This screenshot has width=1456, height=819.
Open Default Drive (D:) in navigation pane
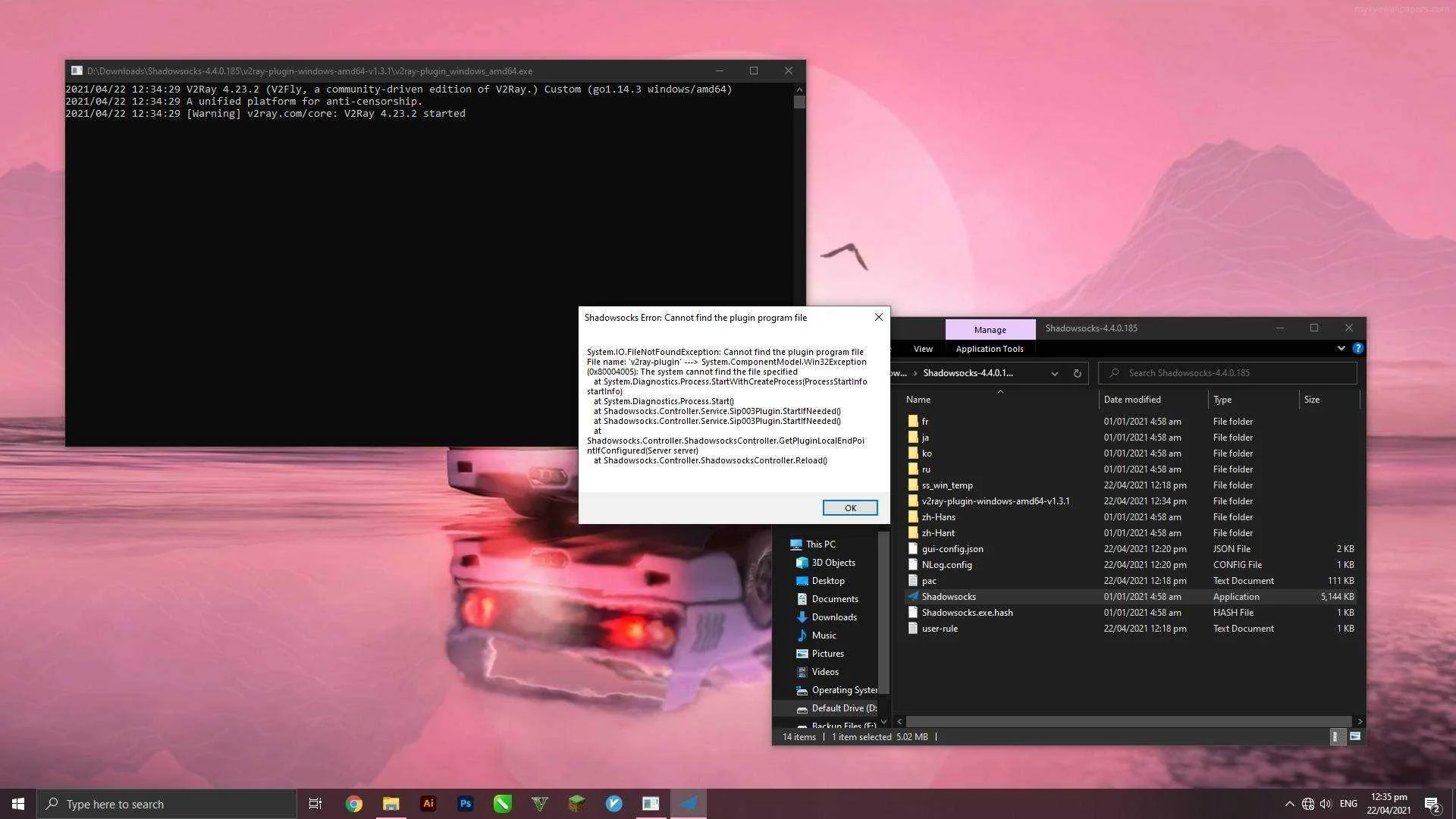click(x=836, y=708)
